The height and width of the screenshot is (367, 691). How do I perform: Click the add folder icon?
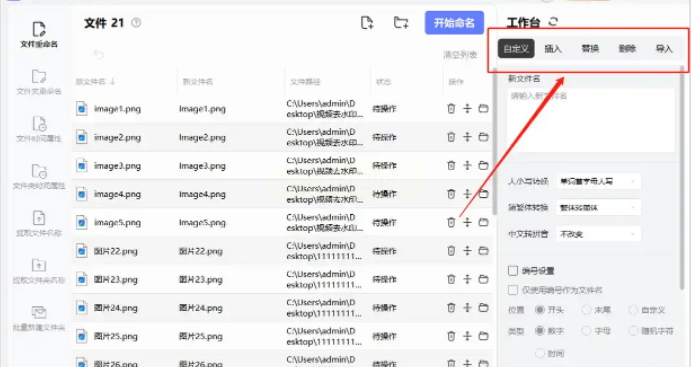point(401,22)
